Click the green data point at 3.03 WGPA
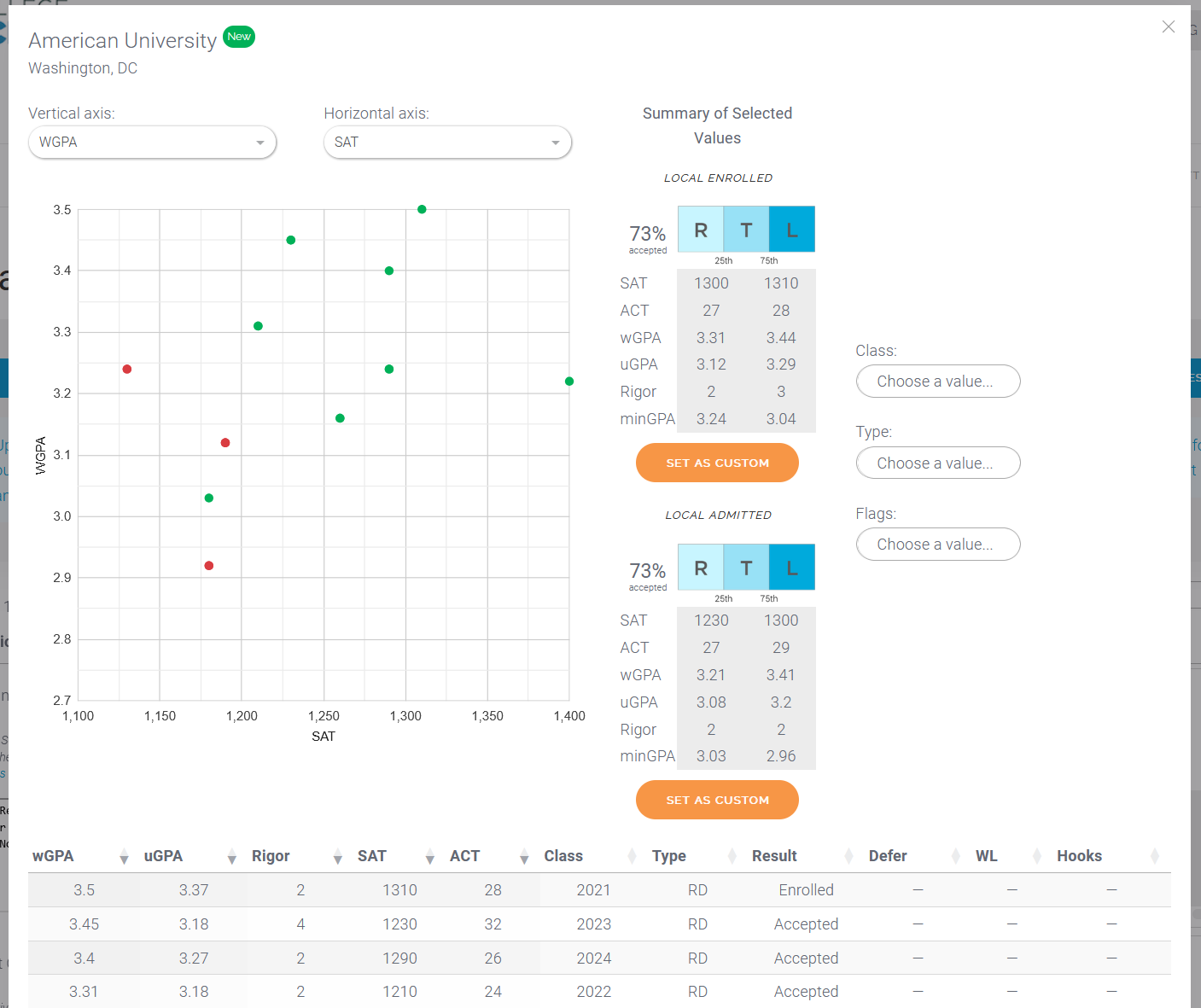 point(209,498)
